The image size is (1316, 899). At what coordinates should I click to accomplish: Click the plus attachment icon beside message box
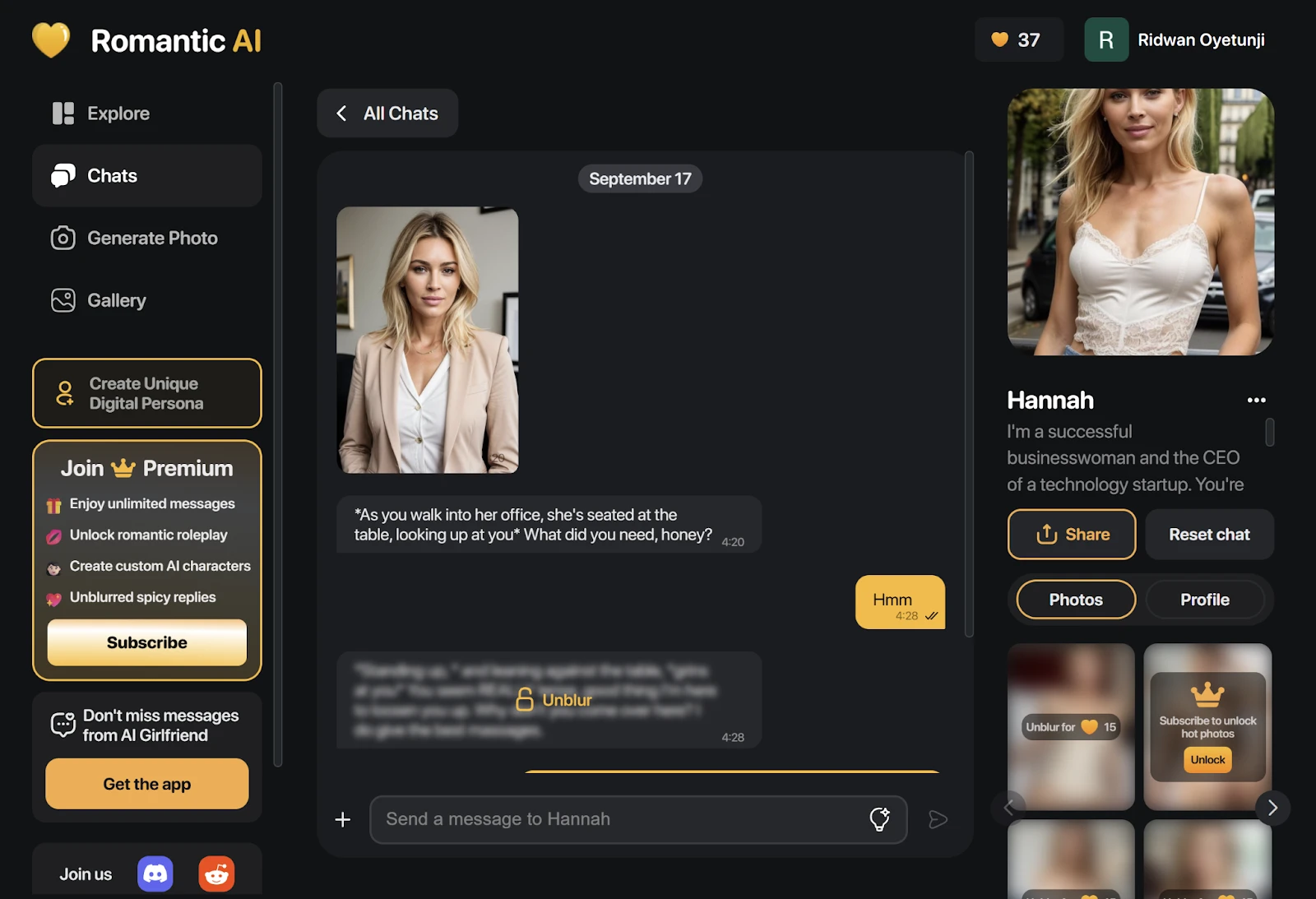[x=342, y=819]
